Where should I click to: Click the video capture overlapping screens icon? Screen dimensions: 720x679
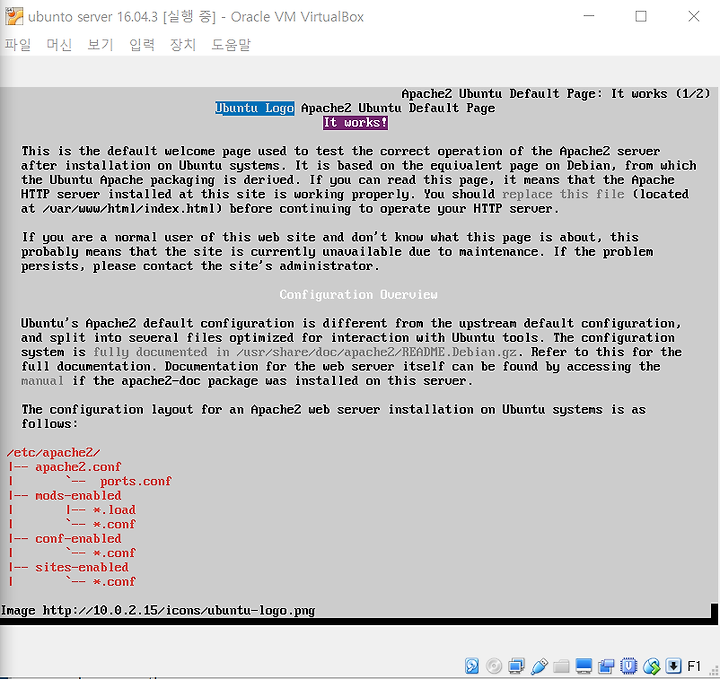(606, 666)
